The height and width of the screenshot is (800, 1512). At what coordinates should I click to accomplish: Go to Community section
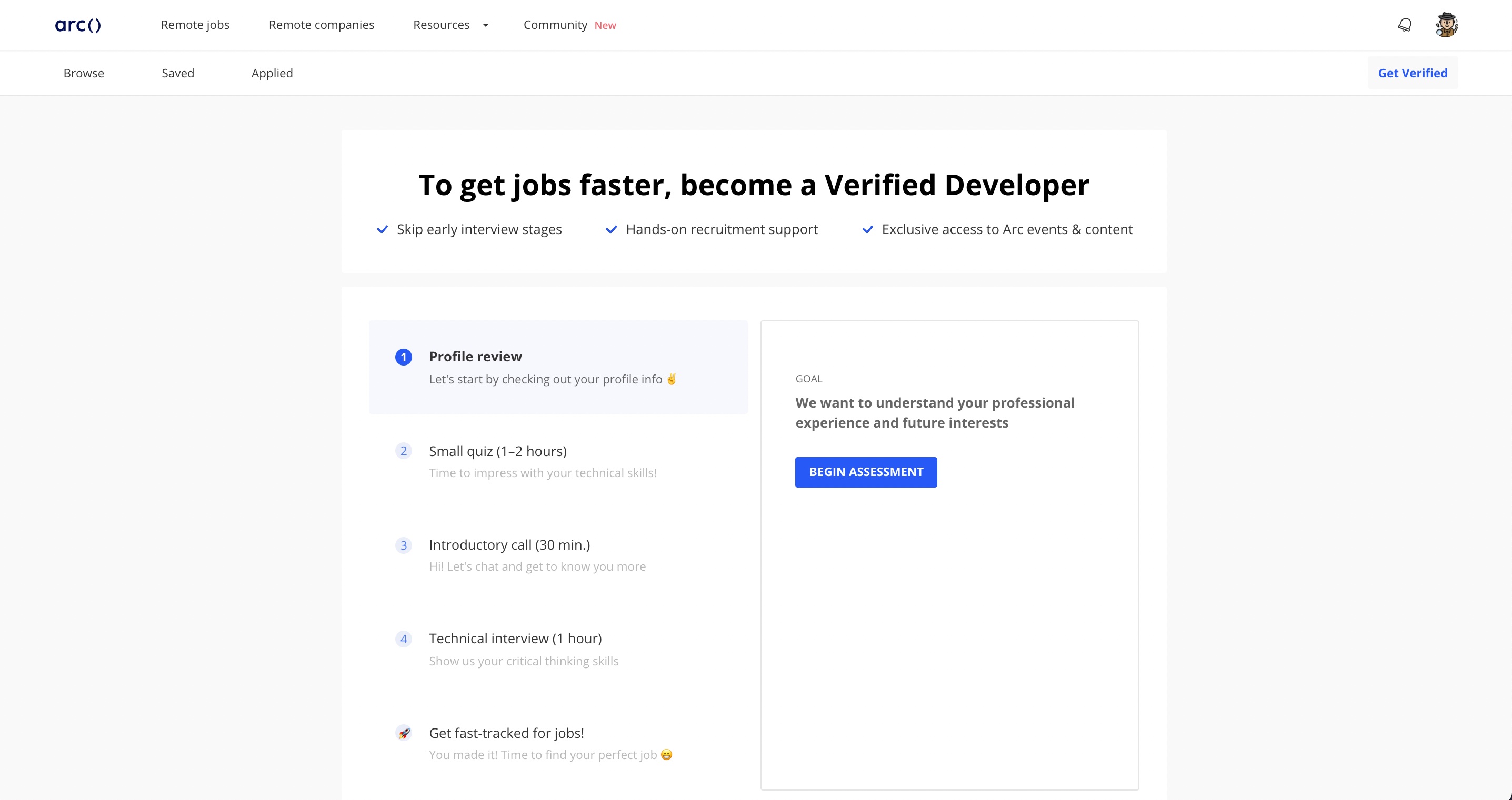point(555,25)
